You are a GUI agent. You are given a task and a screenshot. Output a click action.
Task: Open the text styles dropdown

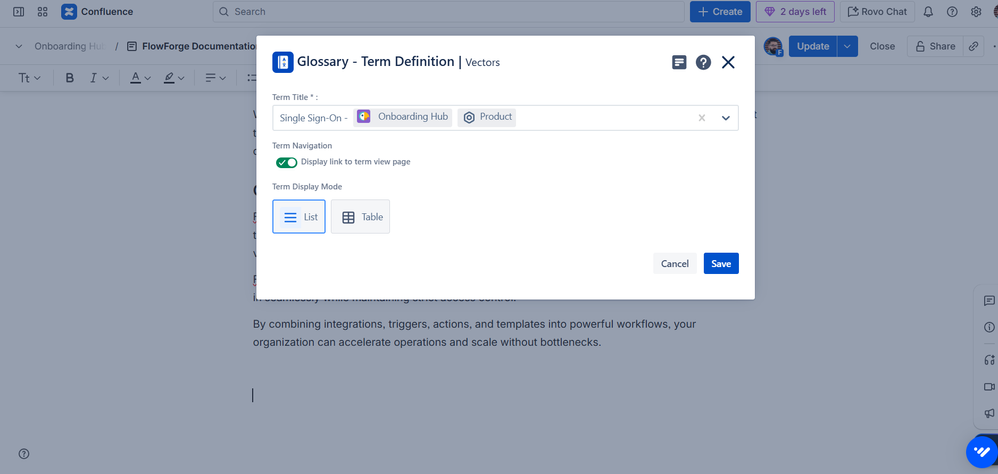tap(29, 78)
